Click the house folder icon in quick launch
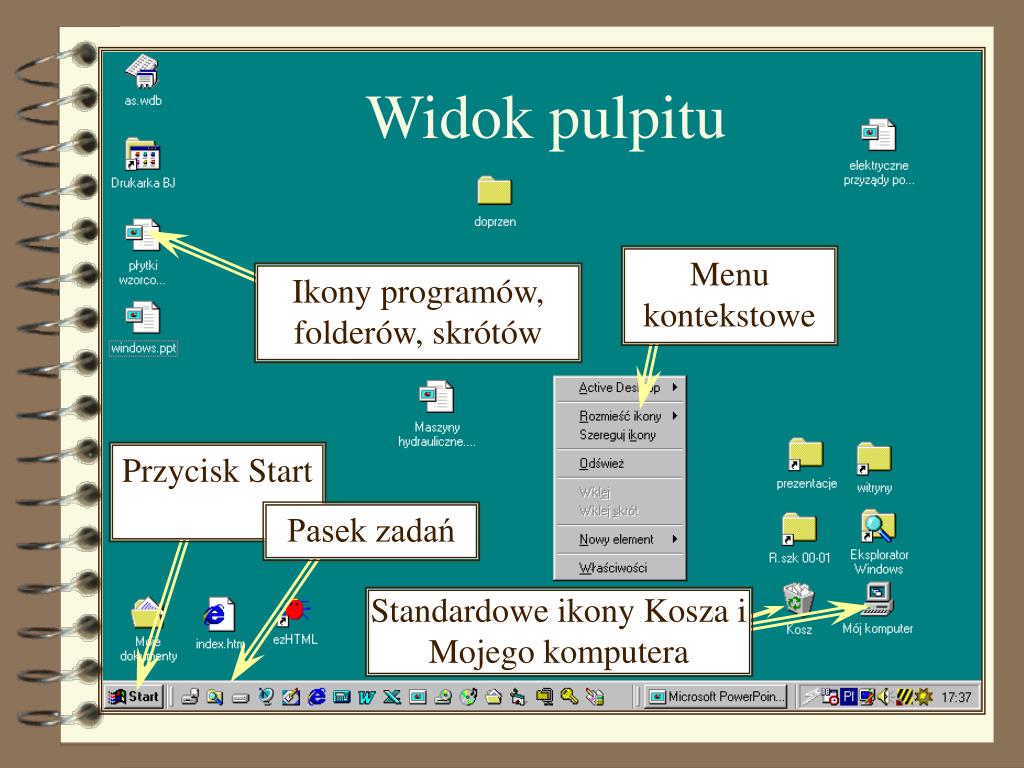Screen dimensions: 1024x768 pyautogui.click(x=493, y=697)
